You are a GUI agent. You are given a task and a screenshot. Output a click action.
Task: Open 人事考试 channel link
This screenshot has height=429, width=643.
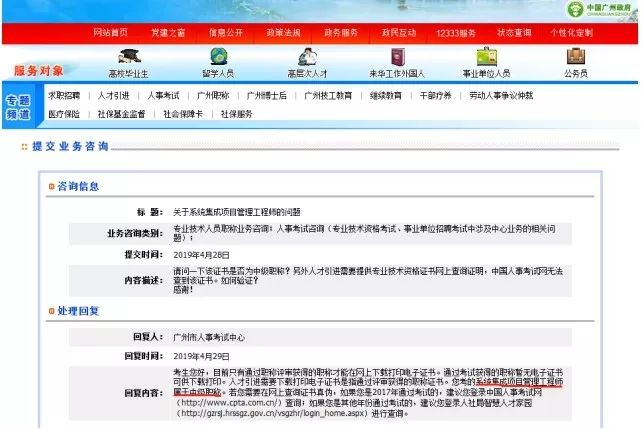163,96
